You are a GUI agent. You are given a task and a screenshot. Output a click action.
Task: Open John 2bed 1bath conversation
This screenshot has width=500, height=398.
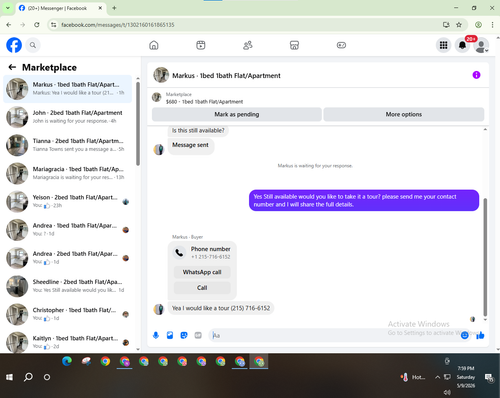(68, 117)
